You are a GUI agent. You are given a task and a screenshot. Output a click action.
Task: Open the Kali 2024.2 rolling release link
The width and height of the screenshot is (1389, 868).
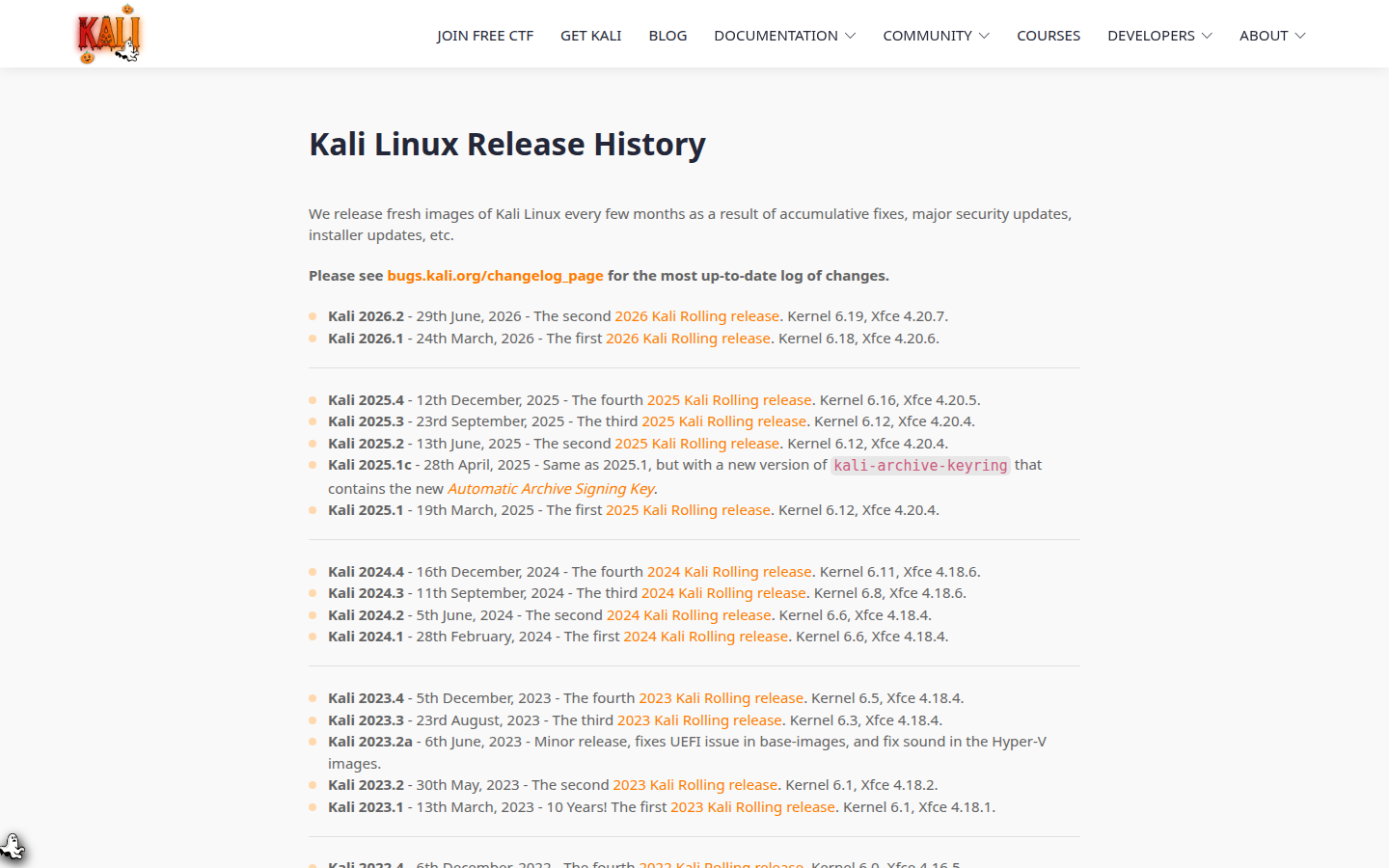(689, 615)
